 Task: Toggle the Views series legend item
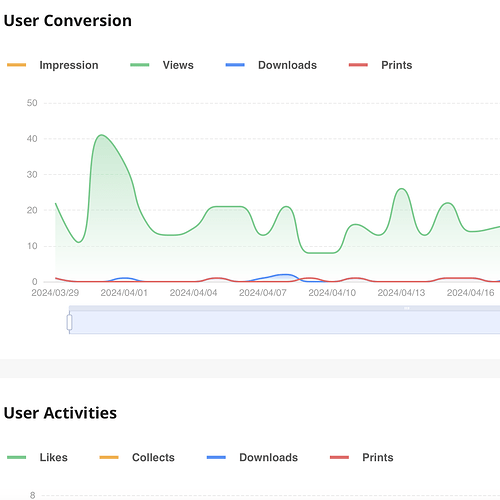coord(162,65)
